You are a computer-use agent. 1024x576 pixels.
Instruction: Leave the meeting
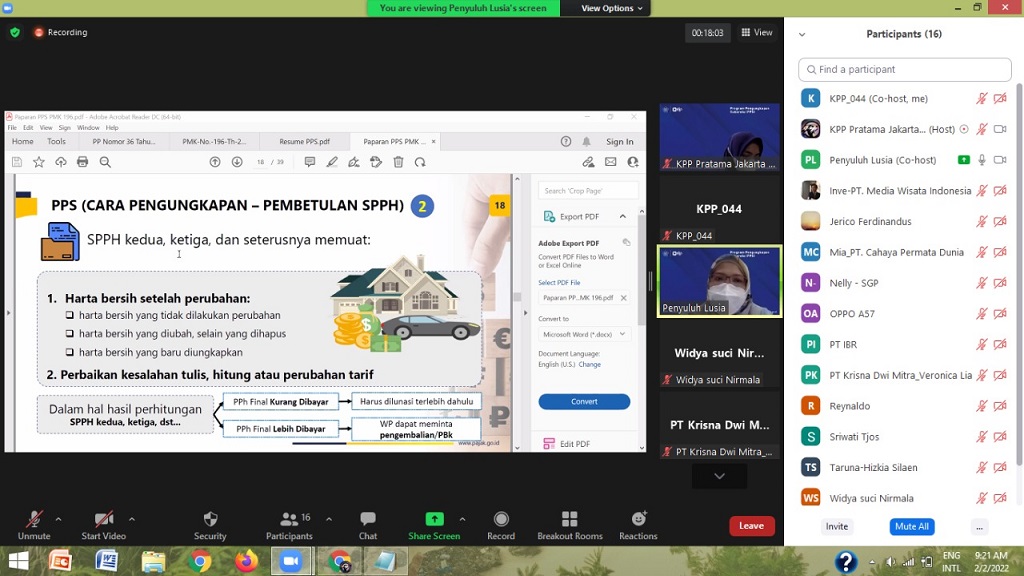751,526
